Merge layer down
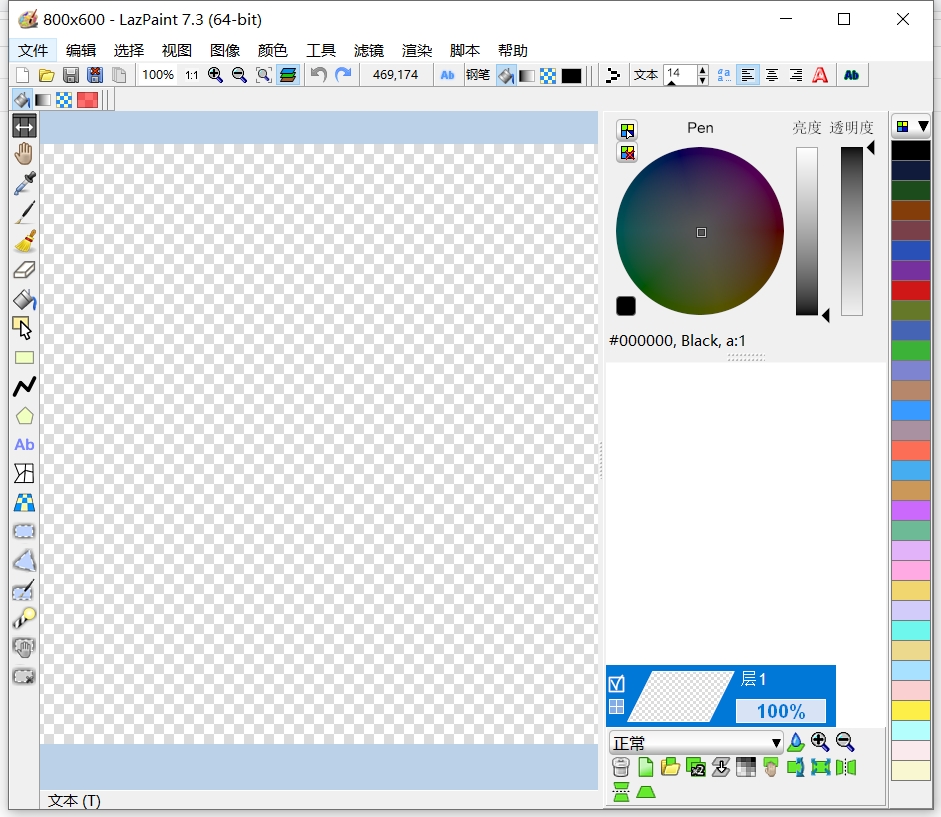This screenshot has height=817, width=941. click(721, 767)
